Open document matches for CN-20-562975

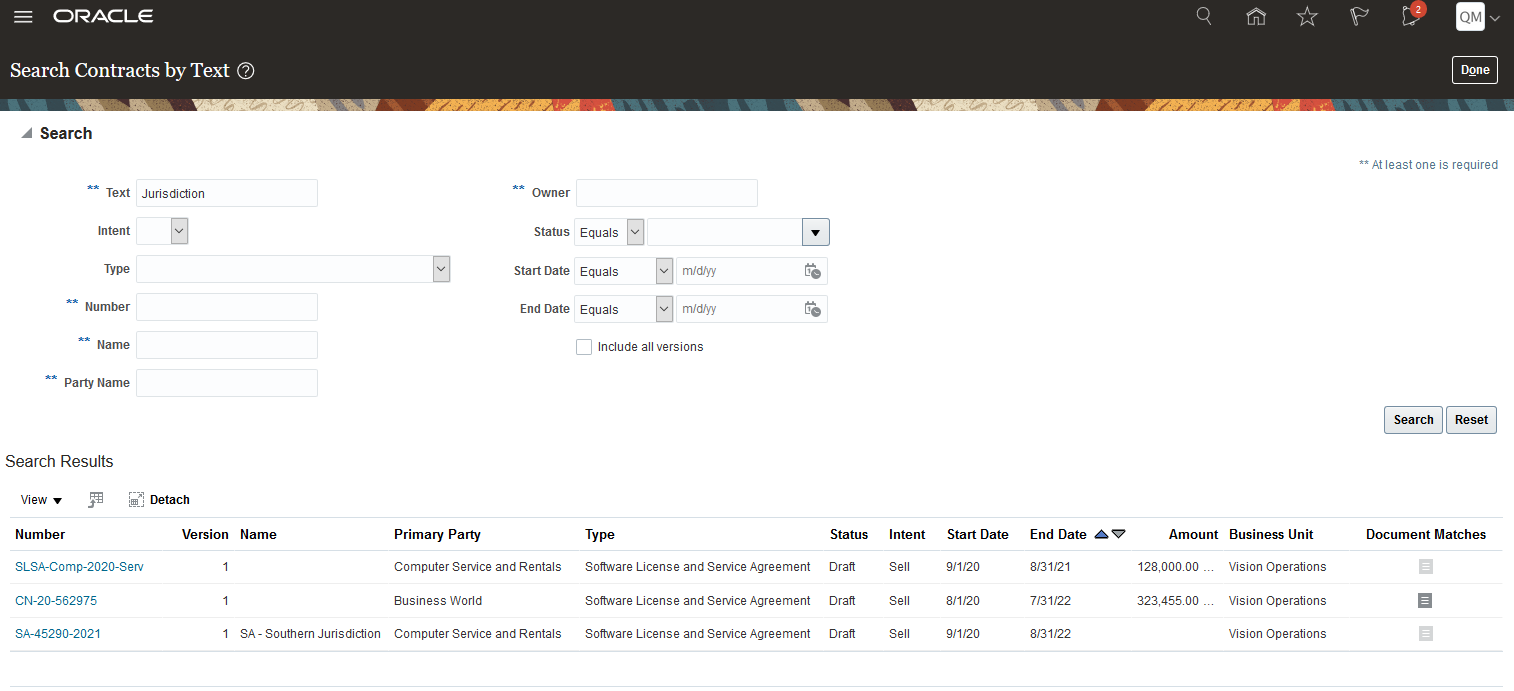coord(1426,601)
